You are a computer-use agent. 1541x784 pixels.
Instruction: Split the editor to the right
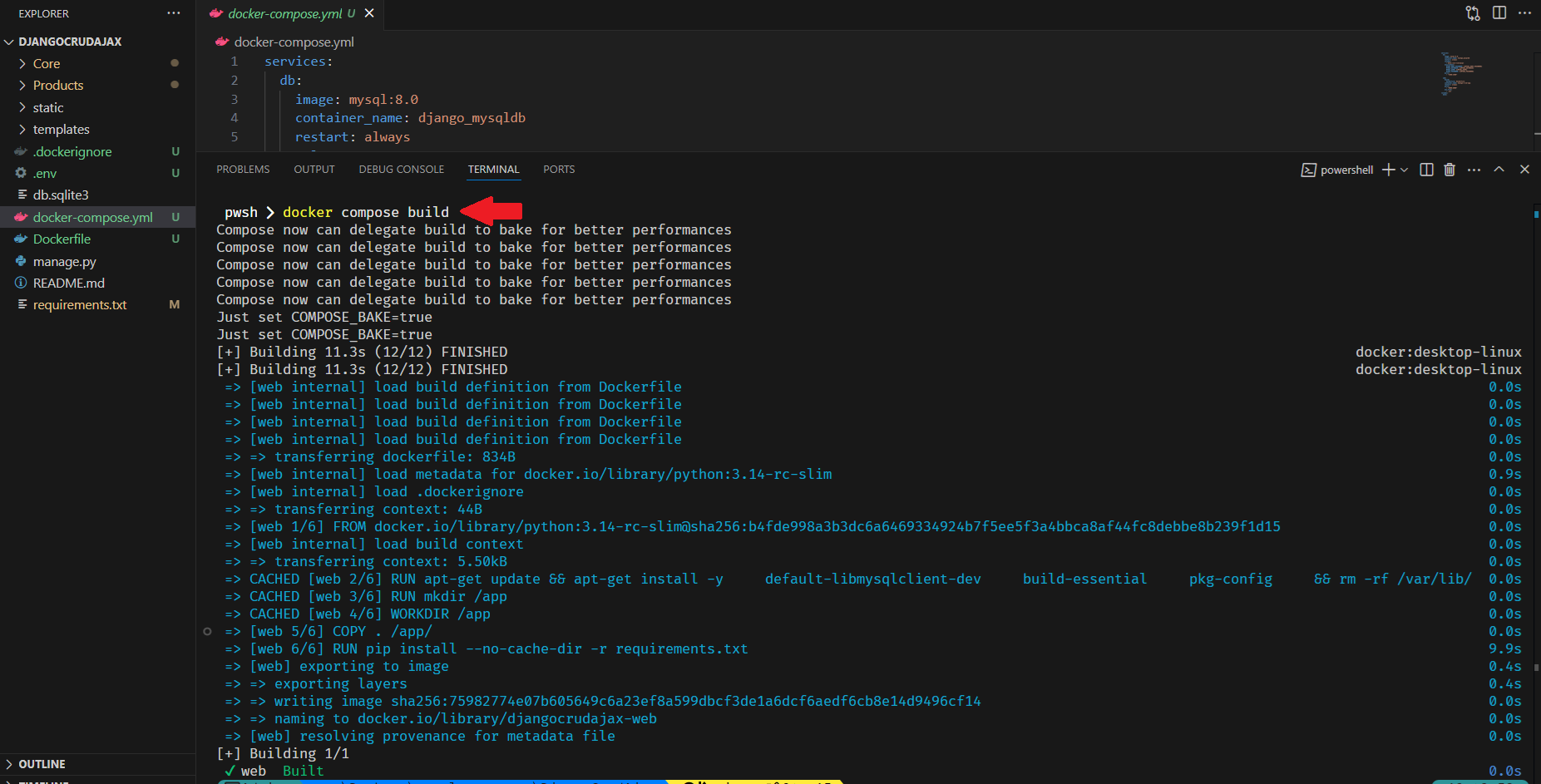pos(1499,13)
